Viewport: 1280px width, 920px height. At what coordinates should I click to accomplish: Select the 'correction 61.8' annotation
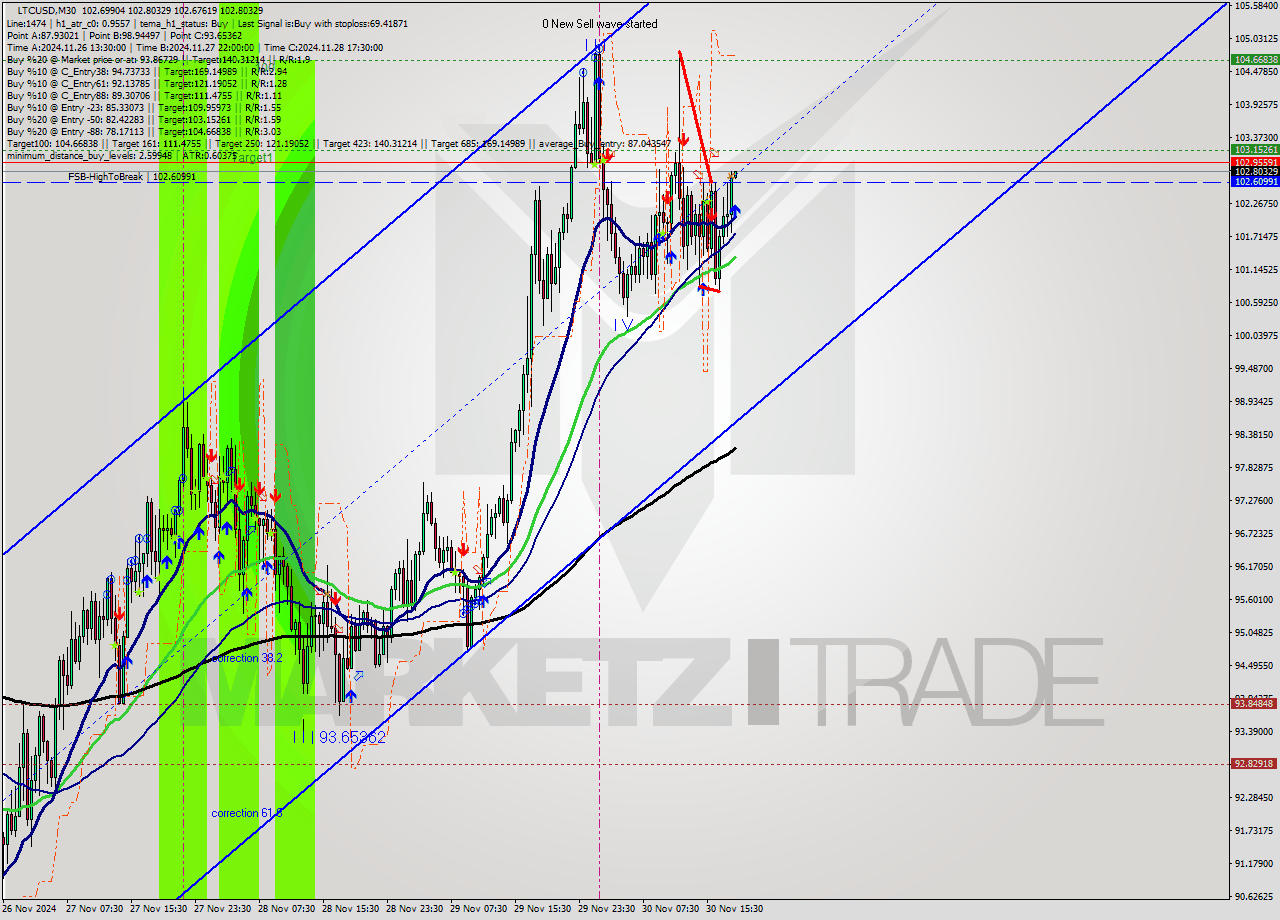pyautogui.click(x=247, y=813)
